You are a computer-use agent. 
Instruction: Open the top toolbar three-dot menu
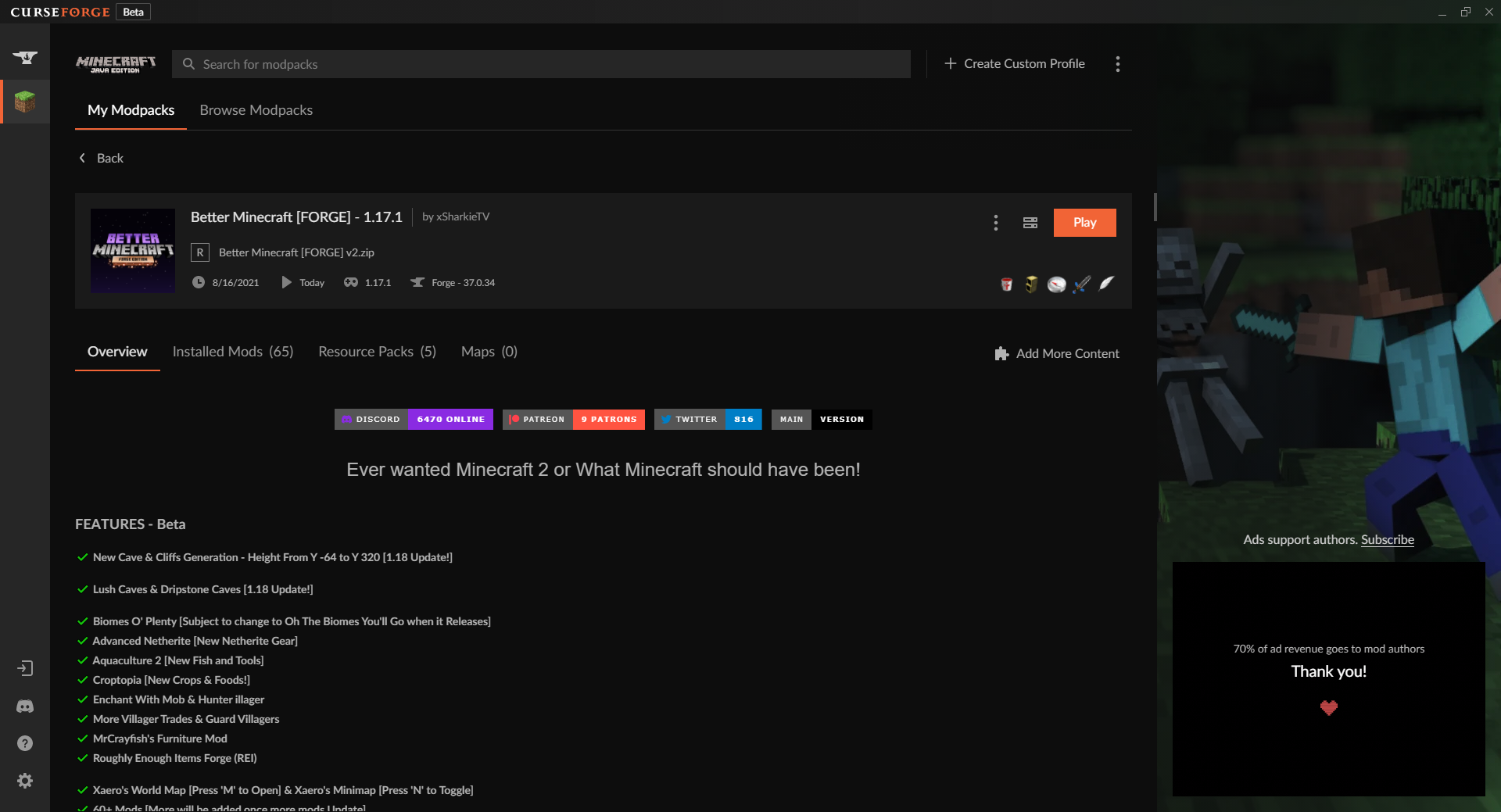(x=1118, y=64)
